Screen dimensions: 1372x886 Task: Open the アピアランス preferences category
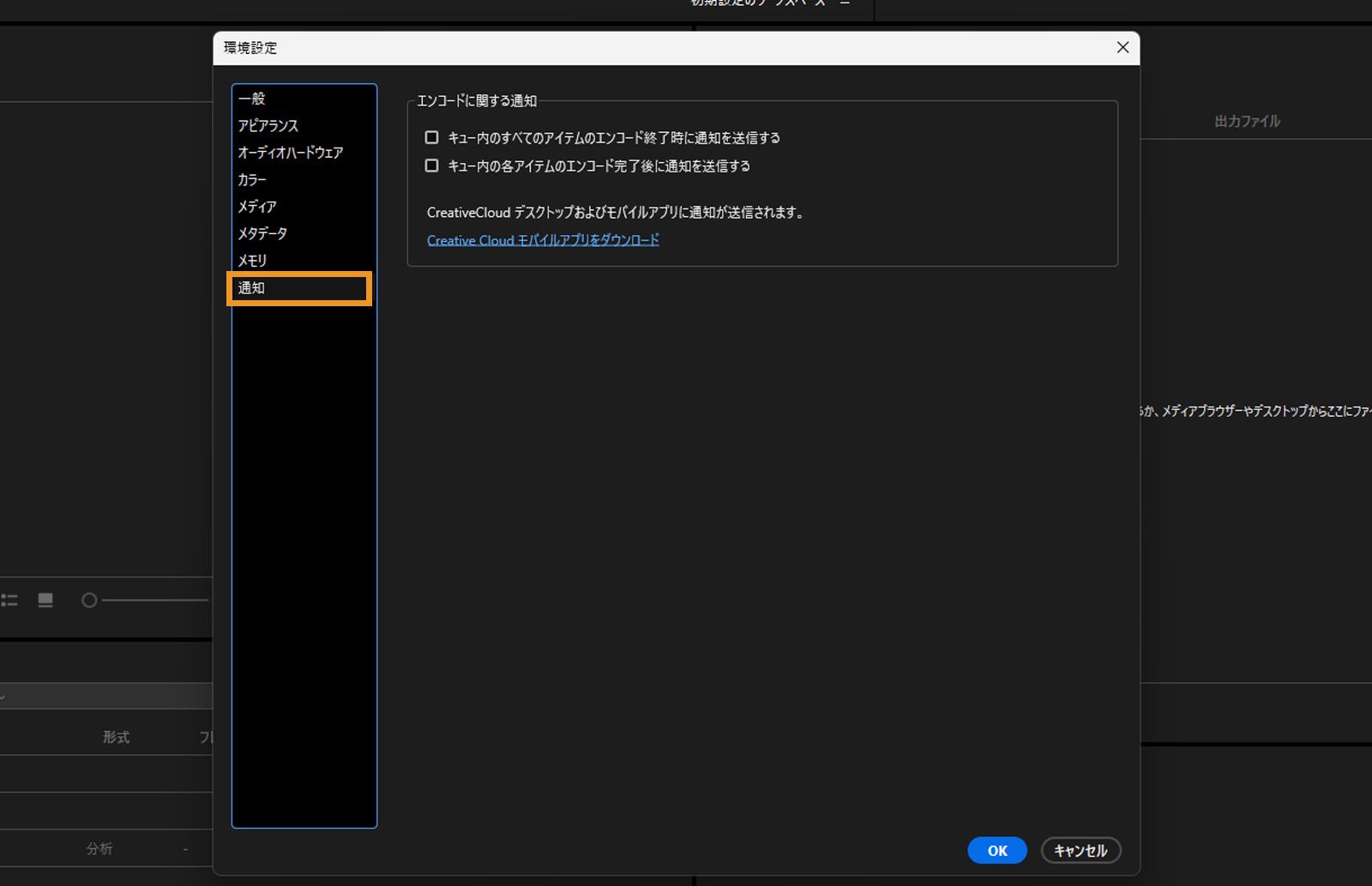(x=268, y=125)
